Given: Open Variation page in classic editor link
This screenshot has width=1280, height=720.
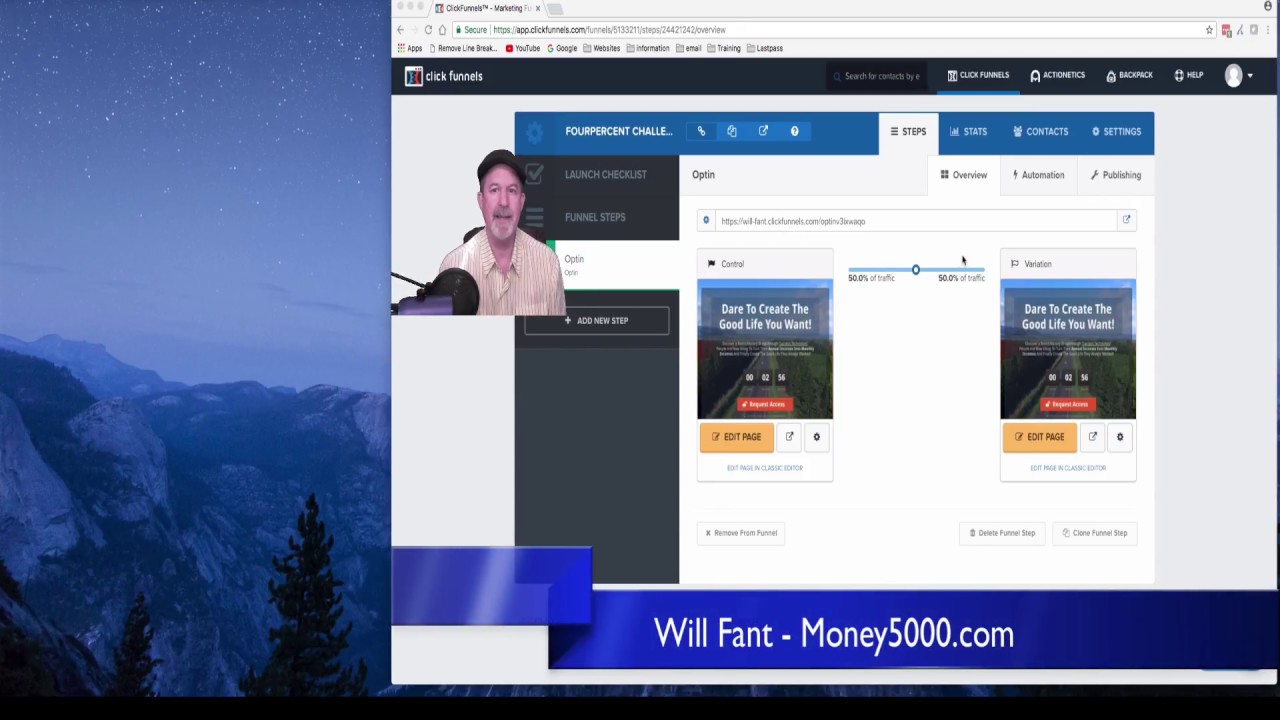Looking at the screenshot, I should (x=1068, y=468).
